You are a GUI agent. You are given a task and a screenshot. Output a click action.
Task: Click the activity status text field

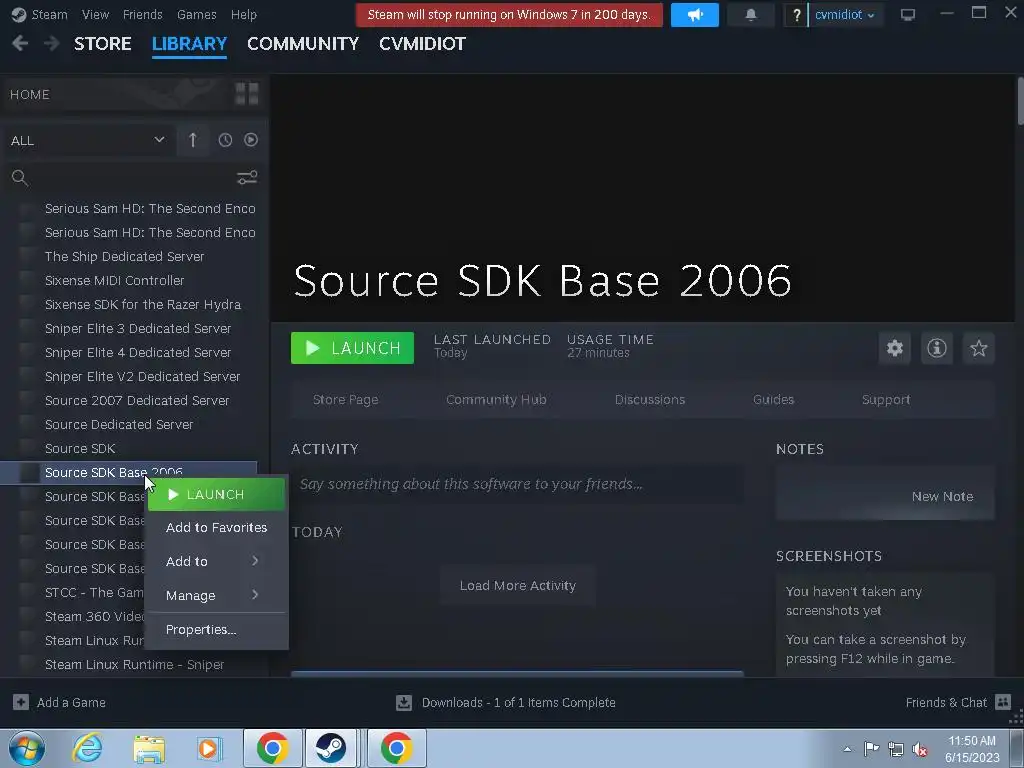pos(517,484)
